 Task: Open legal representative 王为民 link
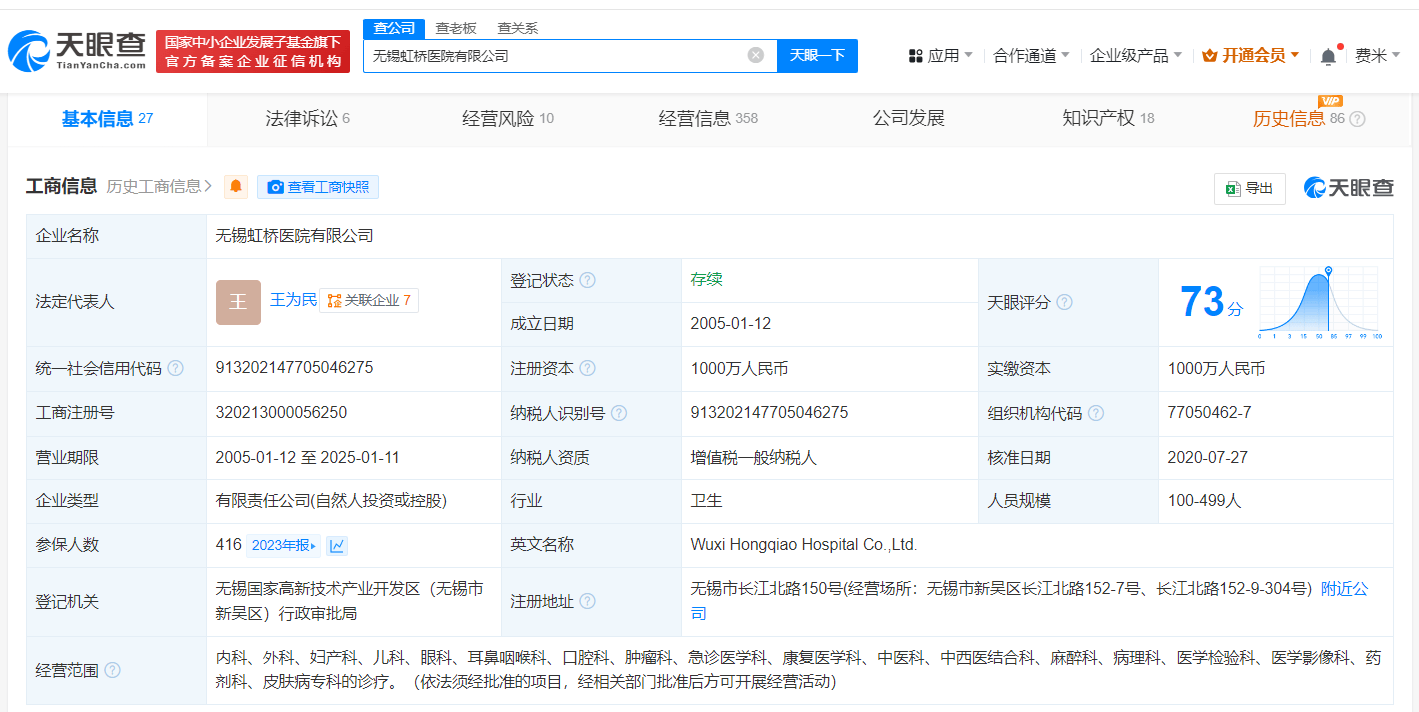click(x=293, y=300)
